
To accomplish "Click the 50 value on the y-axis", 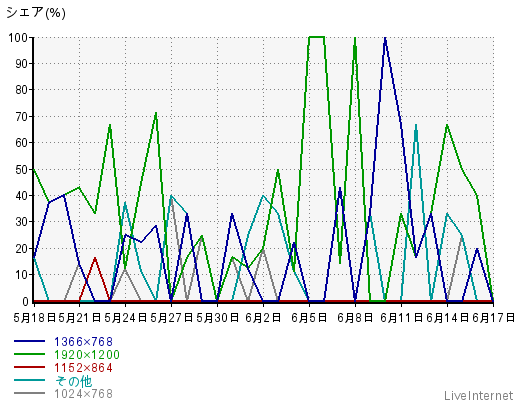I will (x=22, y=169).
